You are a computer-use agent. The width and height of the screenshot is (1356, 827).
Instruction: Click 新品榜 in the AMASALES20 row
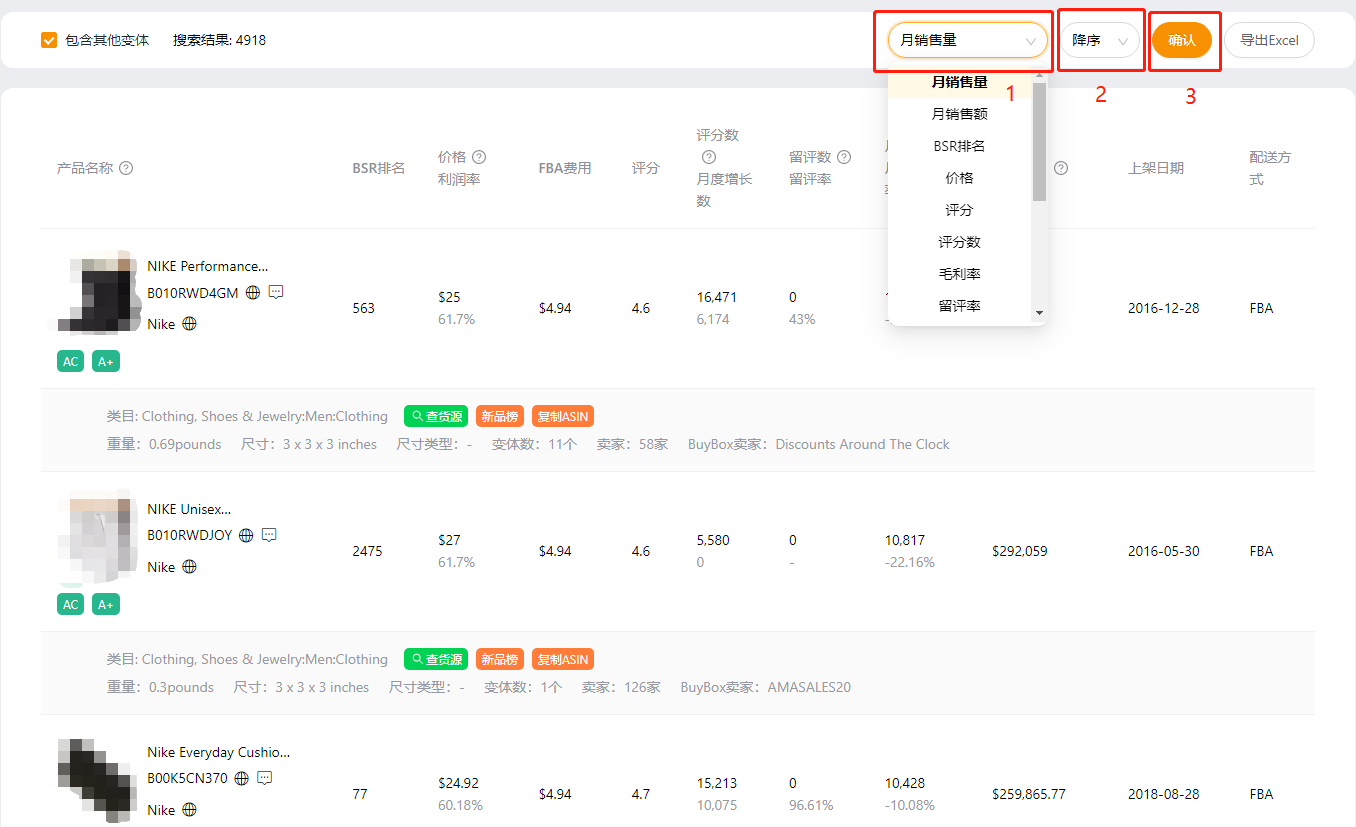500,659
